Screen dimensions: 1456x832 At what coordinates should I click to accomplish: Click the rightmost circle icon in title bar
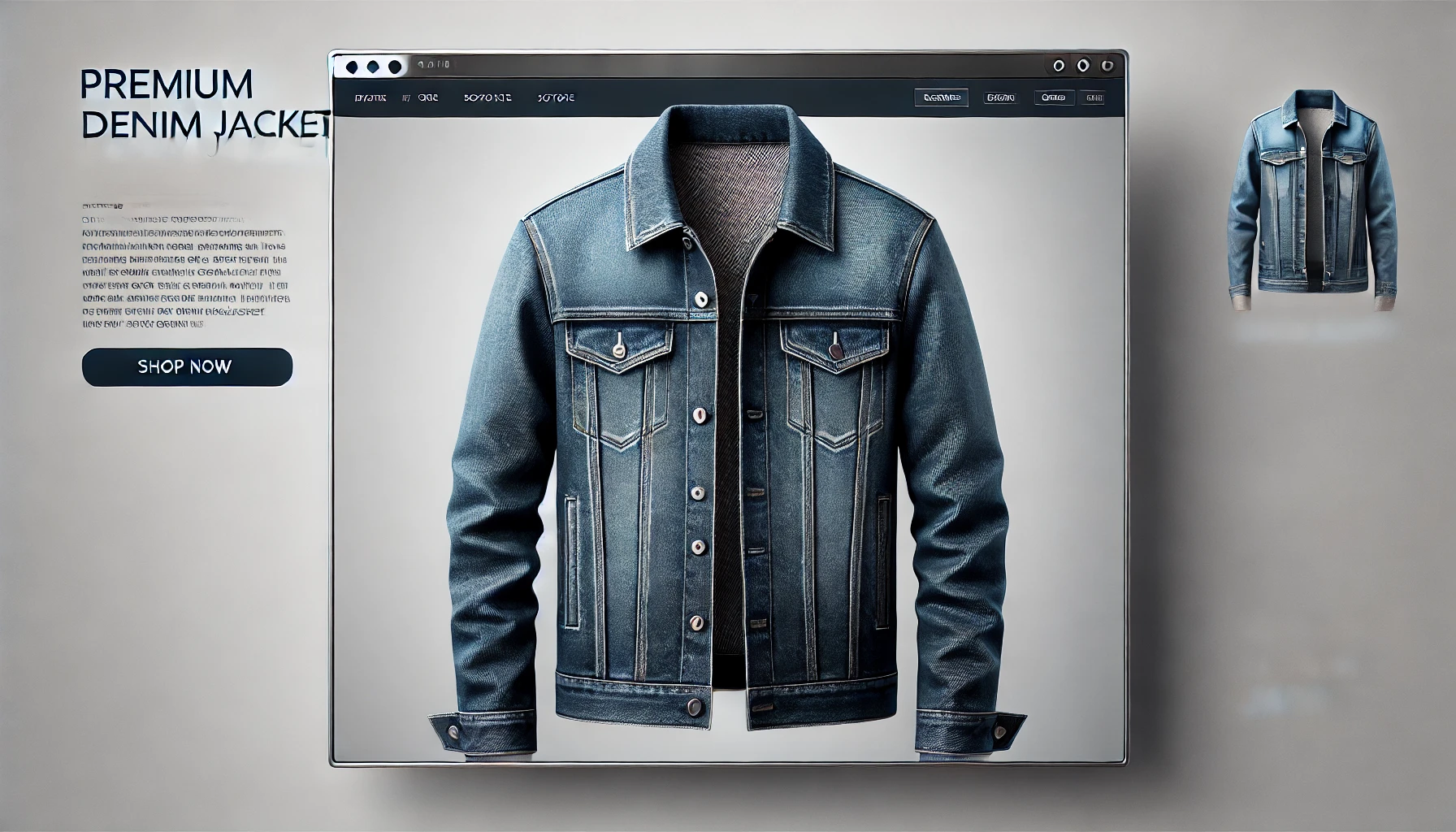pyautogui.click(x=1107, y=66)
